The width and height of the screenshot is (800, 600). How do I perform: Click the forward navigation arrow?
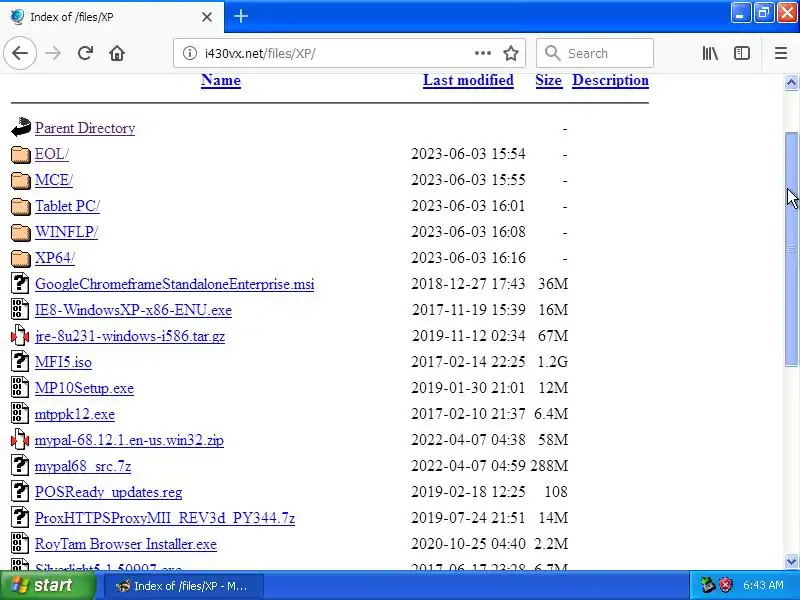53,53
